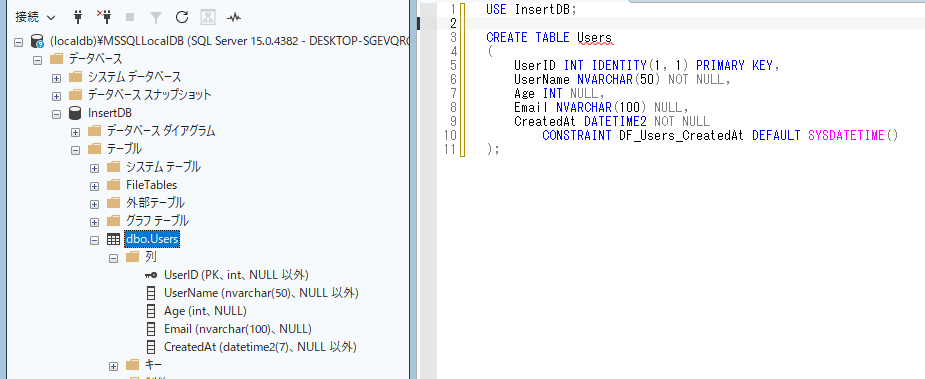Collapse the (localdb) server node
Image resolution: width=925 pixels, height=379 pixels.
18,42
